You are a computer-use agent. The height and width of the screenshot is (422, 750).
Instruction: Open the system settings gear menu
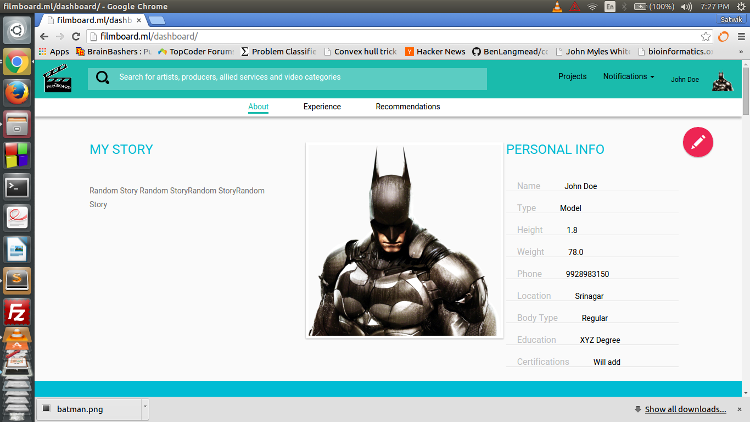click(x=741, y=6)
